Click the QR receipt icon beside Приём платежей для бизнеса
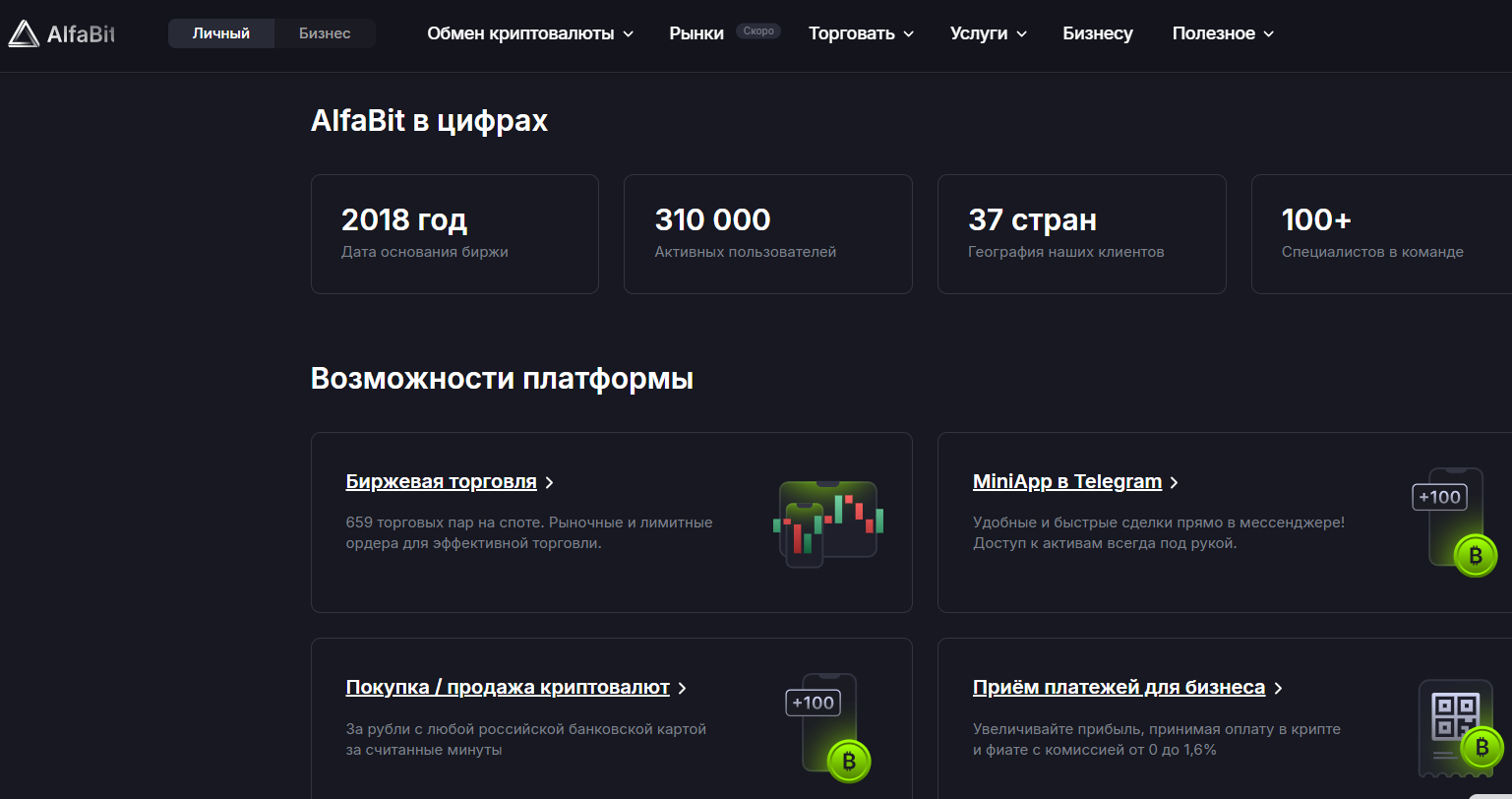1512x799 pixels. (x=1460, y=729)
